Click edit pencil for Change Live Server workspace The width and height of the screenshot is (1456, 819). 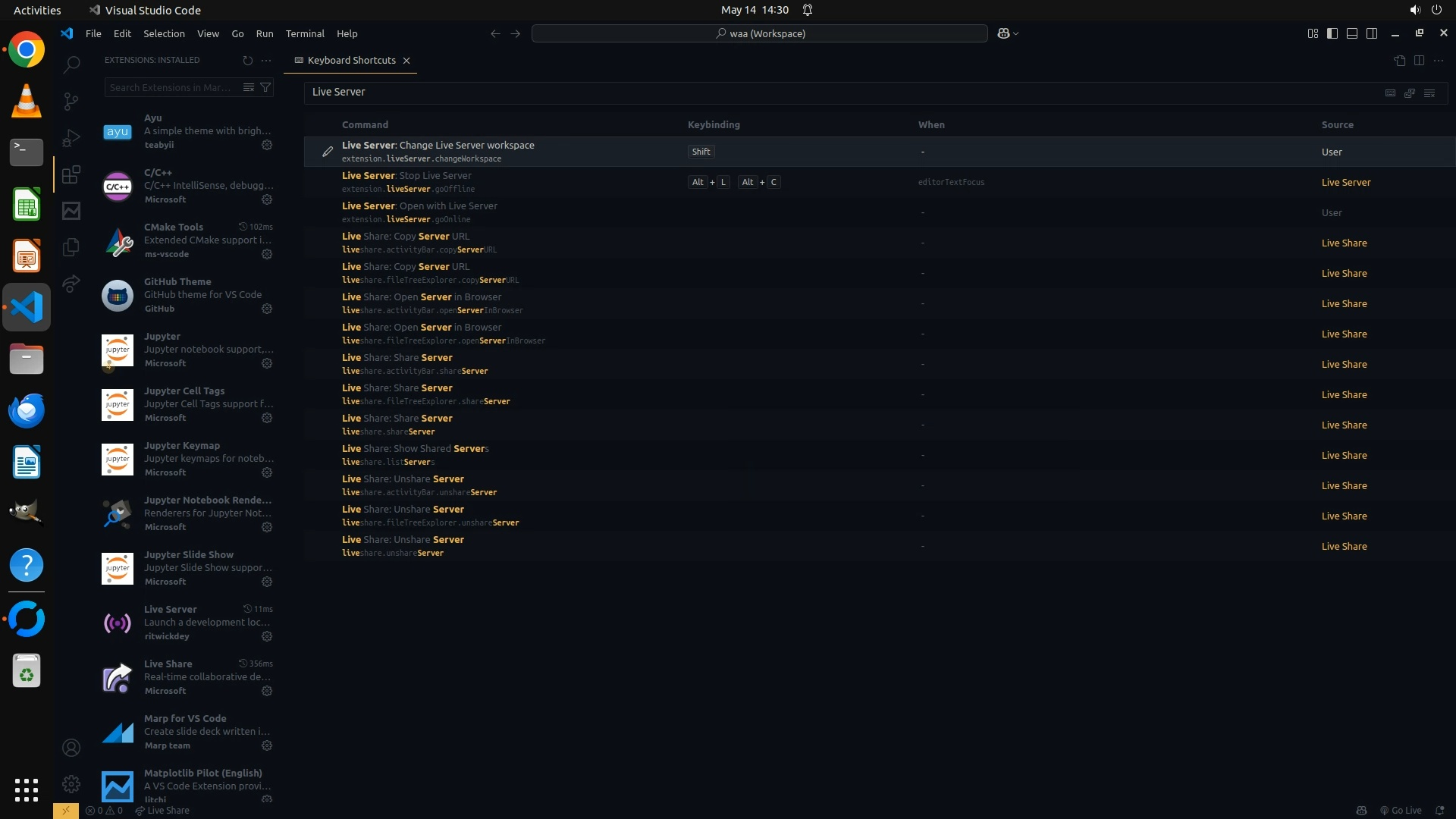coord(327,152)
